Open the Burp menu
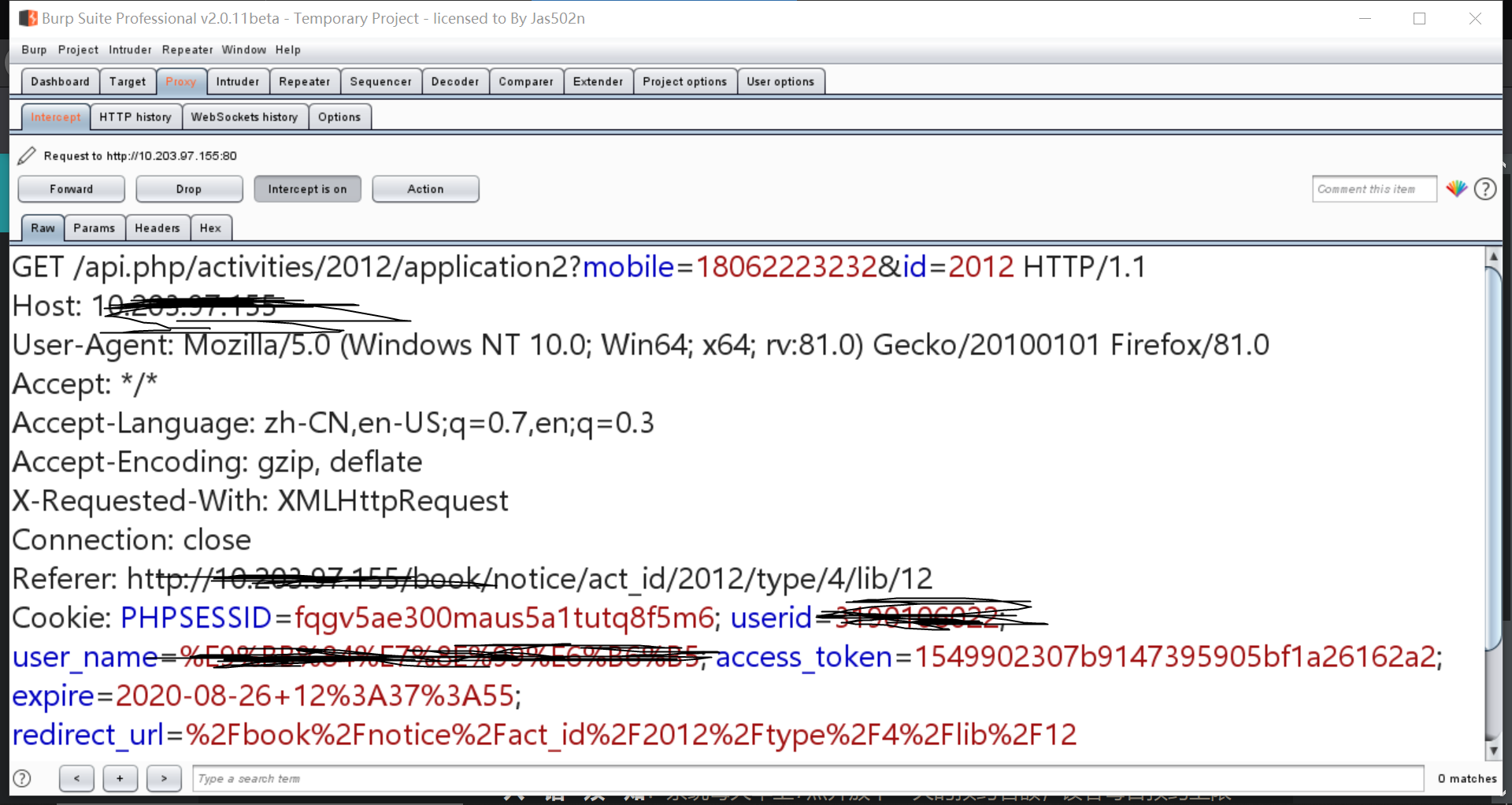 pyautogui.click(x=34, y=50)
